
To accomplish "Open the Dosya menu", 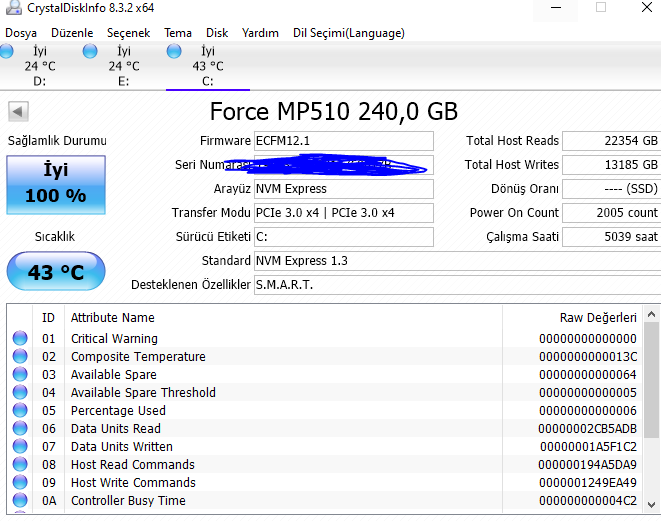I will (x=21, y=33).
